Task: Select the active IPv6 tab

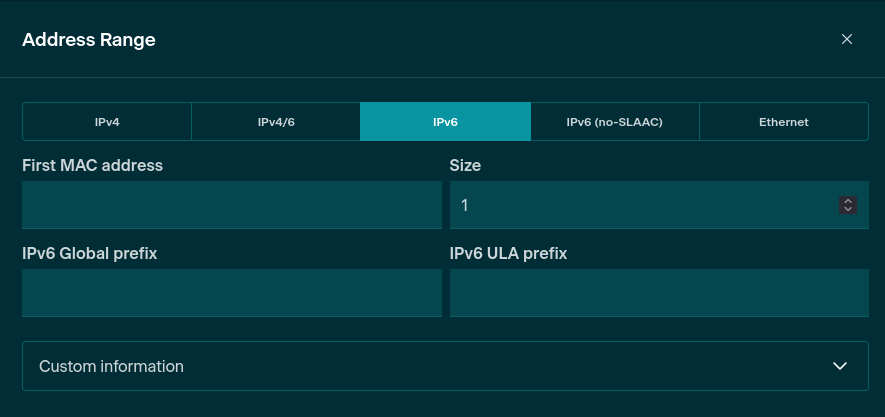Action: (445, 122)
